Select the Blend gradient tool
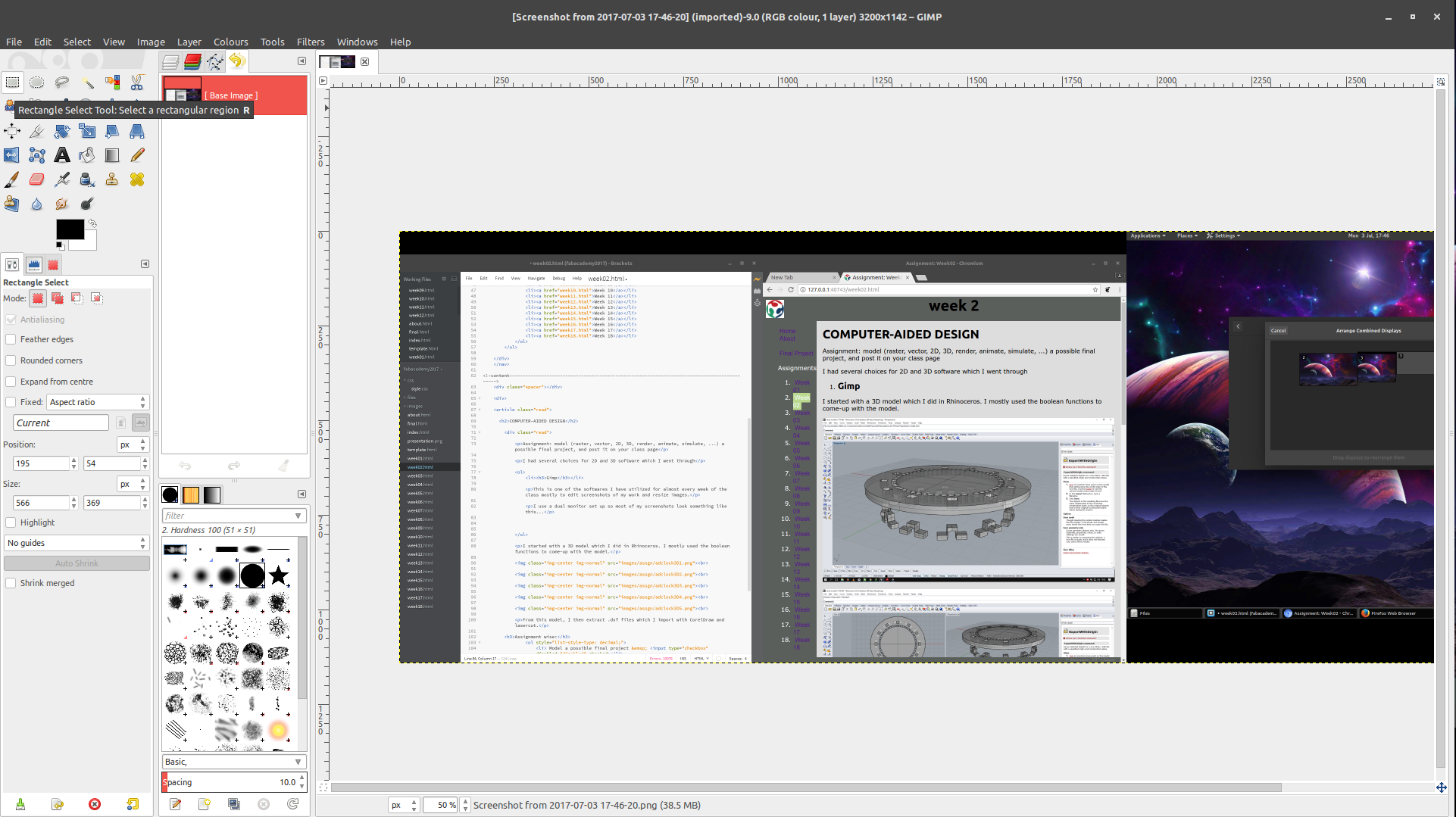The width and height of the screenshot is (1456, 817). (x=112, y=155)
